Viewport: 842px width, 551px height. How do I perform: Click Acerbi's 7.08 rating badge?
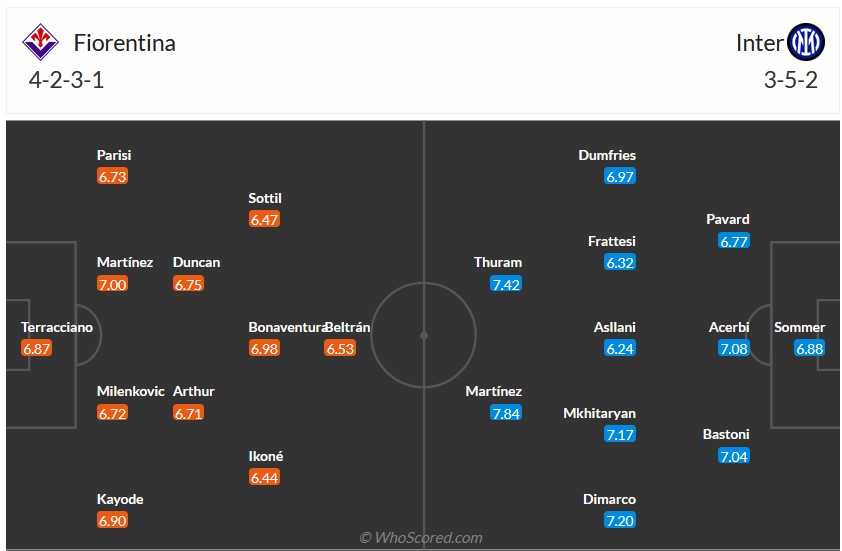pyautogui.click(x=733, y=348)
